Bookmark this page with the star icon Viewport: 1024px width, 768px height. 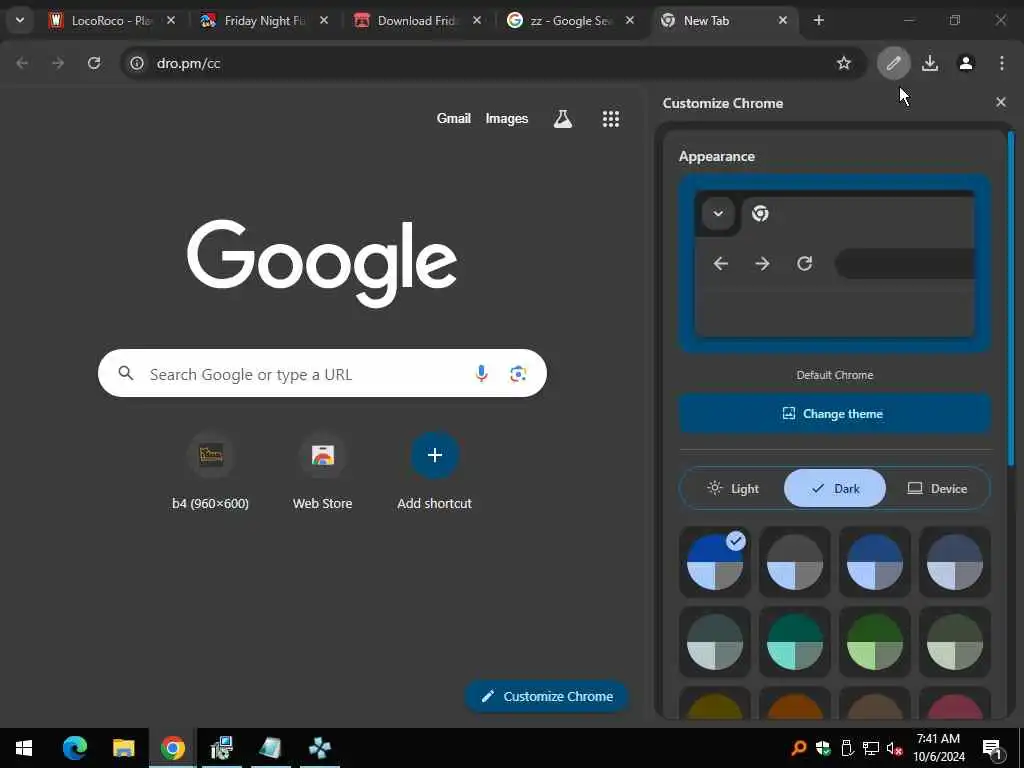coord(844,63)
